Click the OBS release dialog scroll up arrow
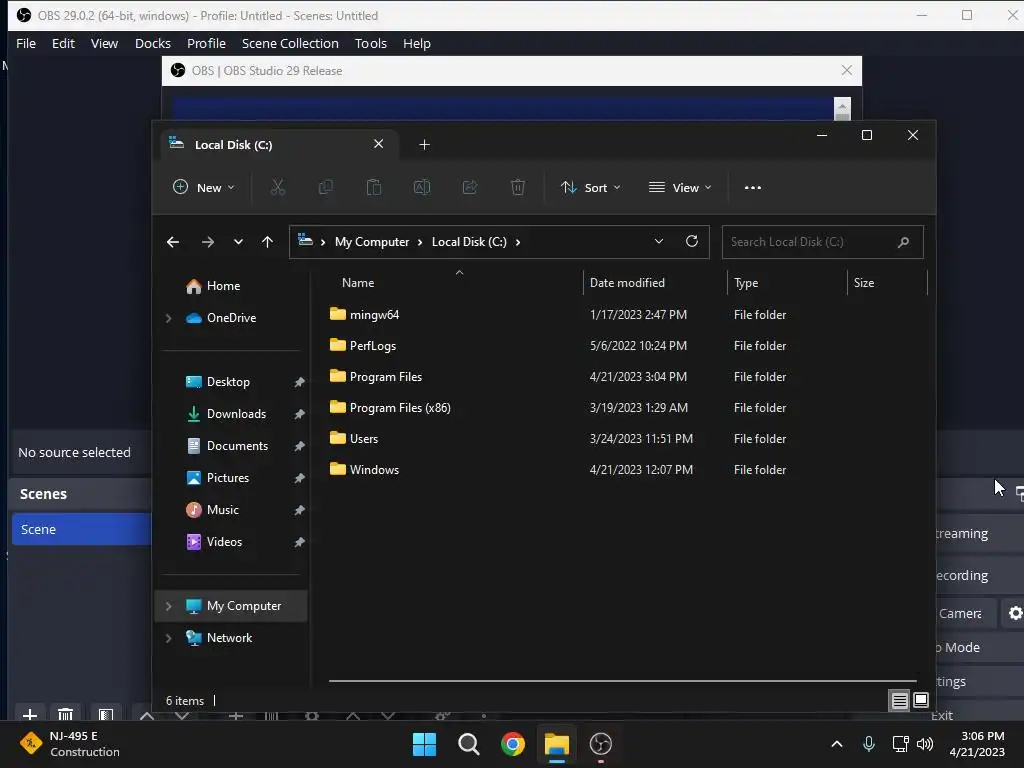The height and width of the screenshot is (768, 1024). pyautogui.click(x=842, y=106)
